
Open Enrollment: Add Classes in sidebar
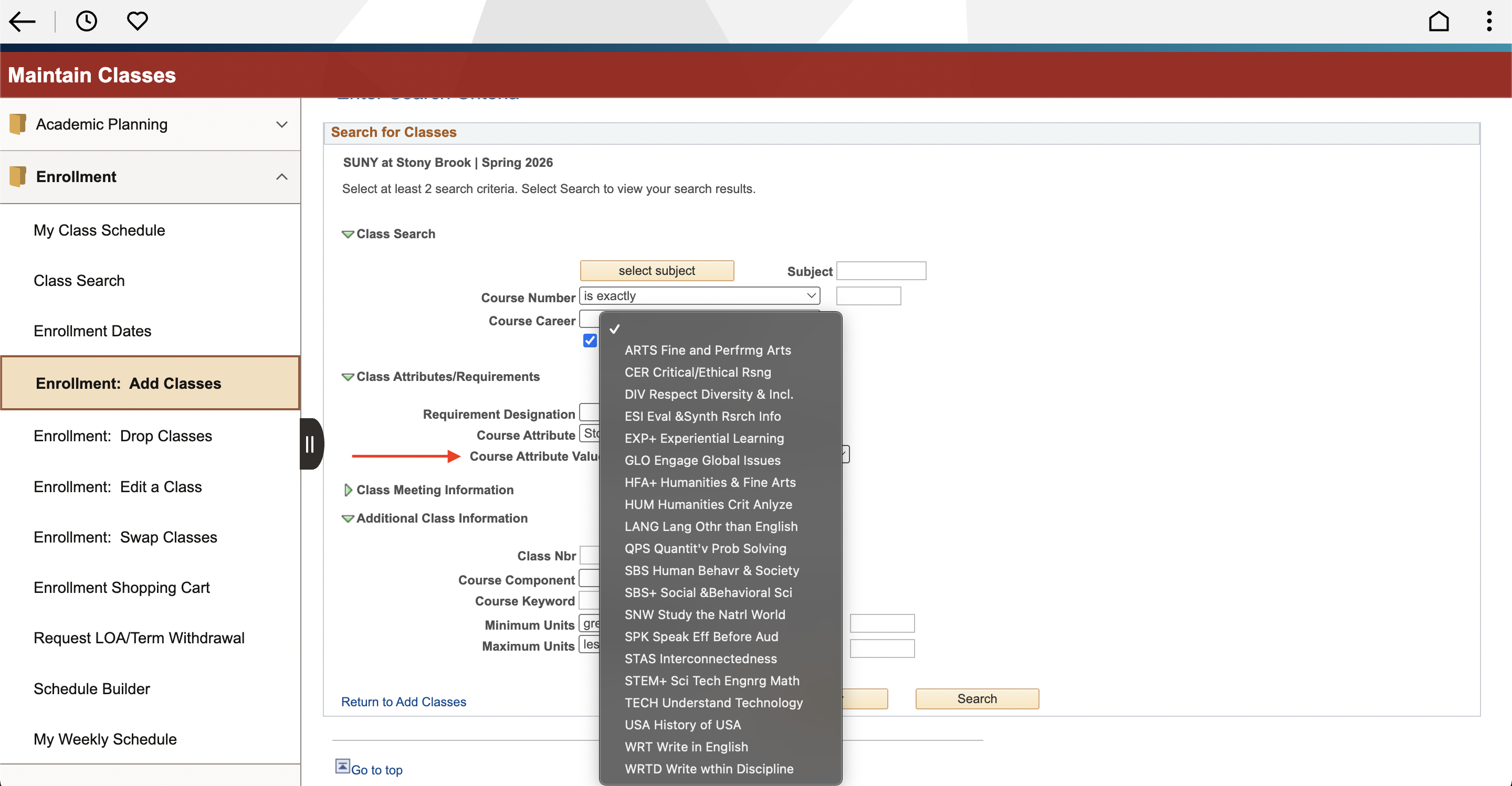tap(150, 383)
